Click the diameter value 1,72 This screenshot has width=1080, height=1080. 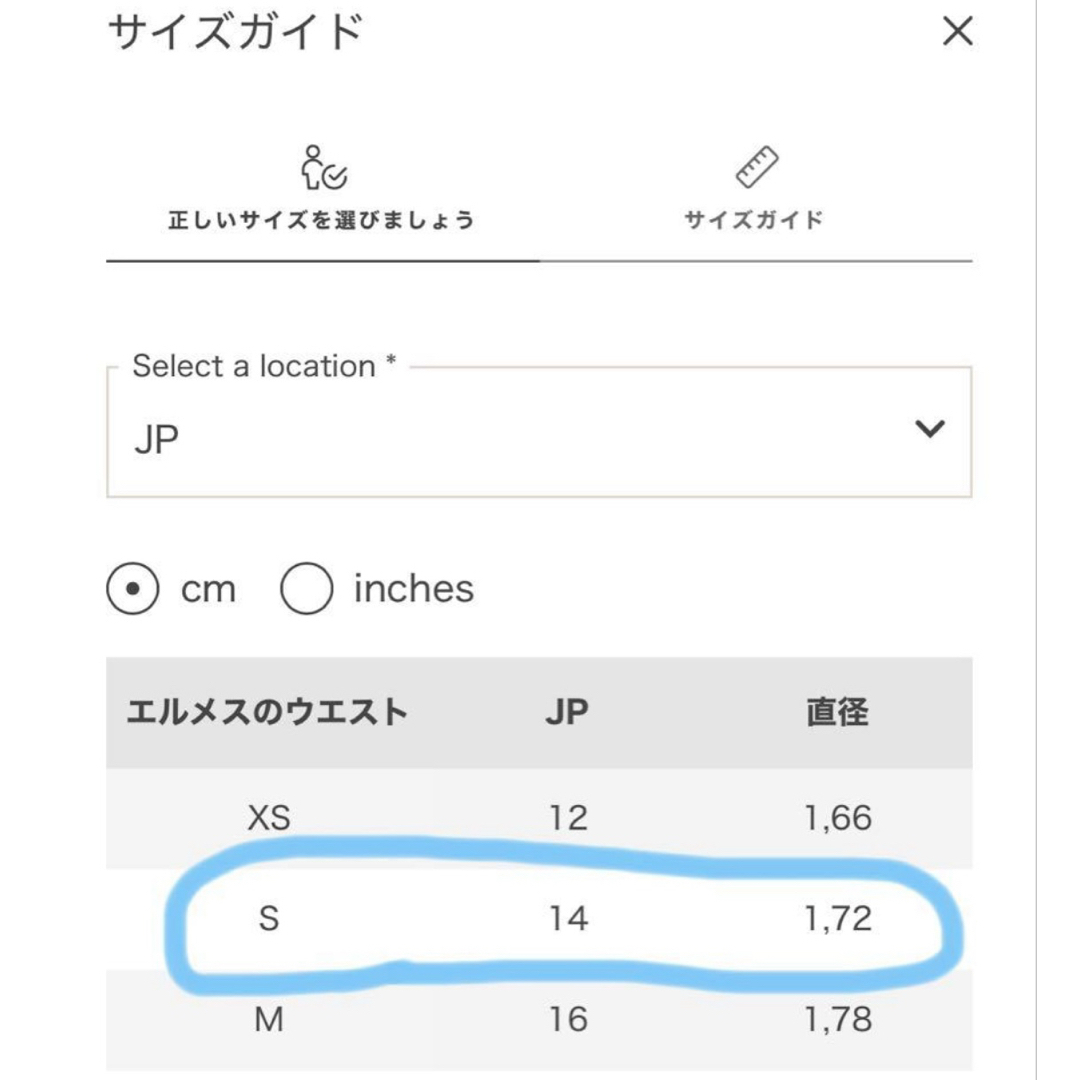(838, 919)
